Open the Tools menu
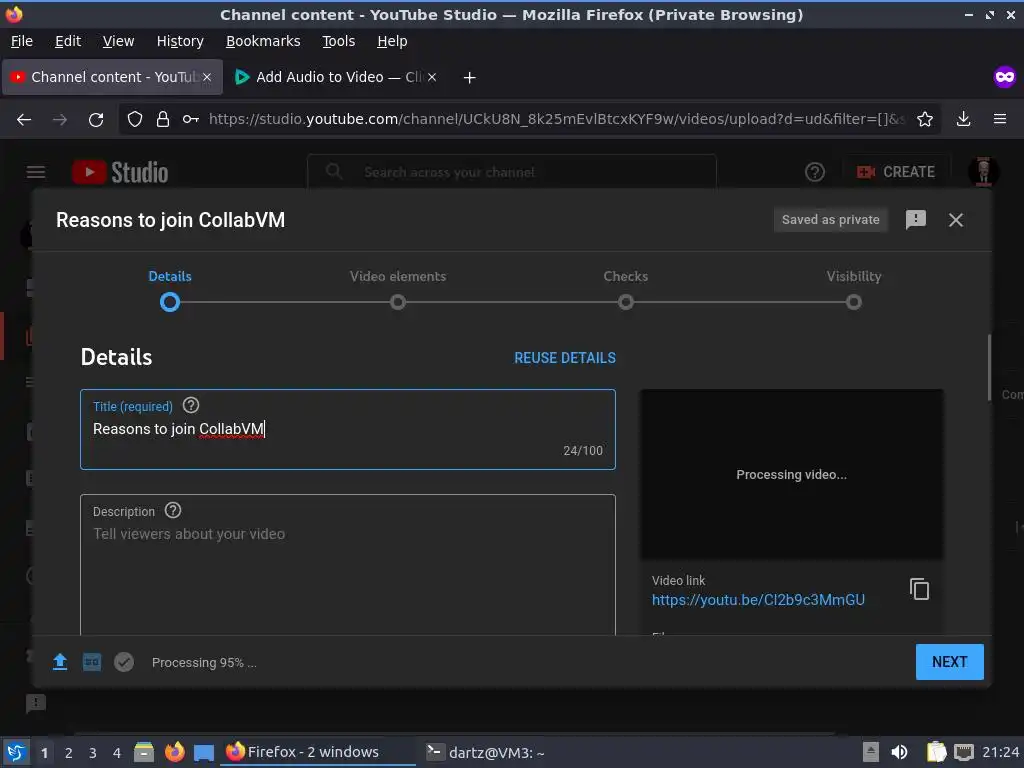Viewport: 1024px width, 768px height. [x=338, y=41]
